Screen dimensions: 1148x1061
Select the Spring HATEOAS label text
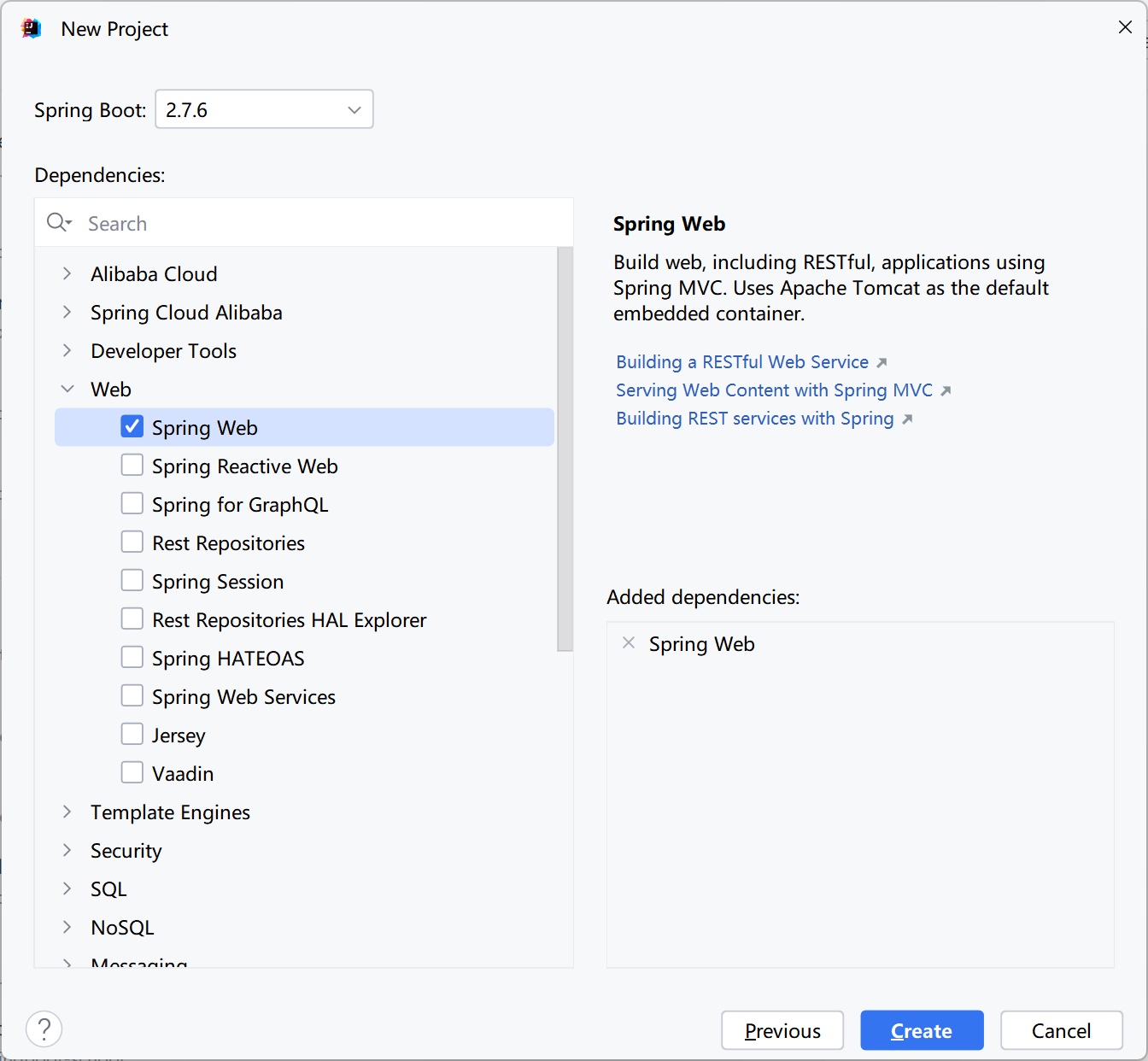tap(228, 659)
